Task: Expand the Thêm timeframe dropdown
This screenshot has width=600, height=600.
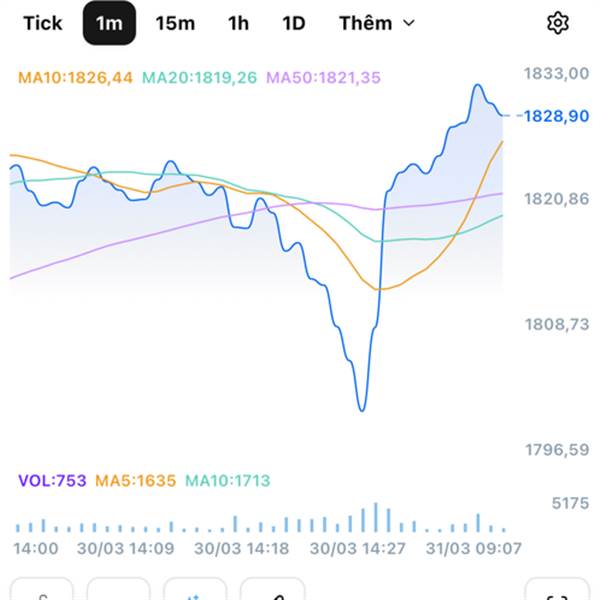Action: pyautogui.click(x=376, y=23)
